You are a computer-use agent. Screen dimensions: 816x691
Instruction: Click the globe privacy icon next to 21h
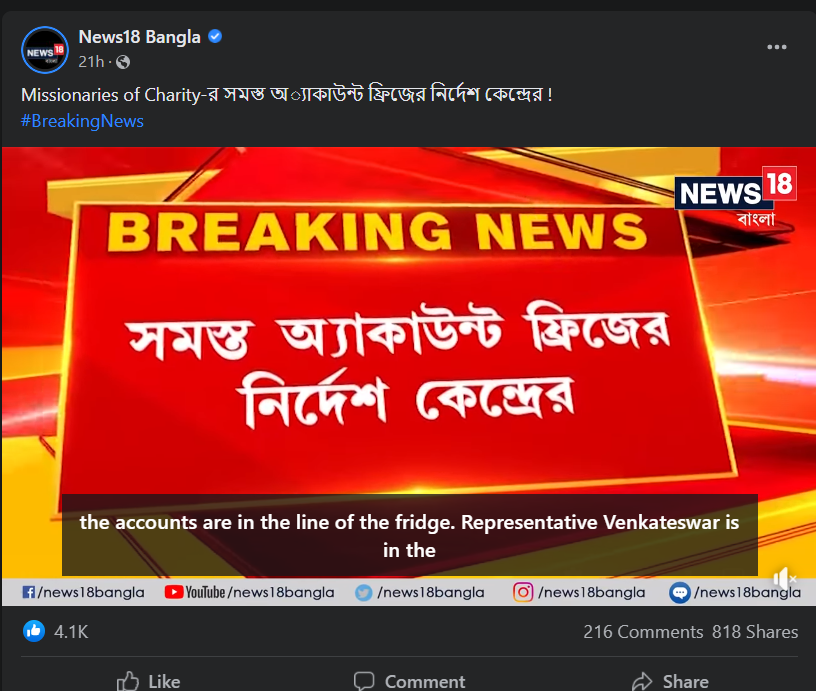point(122,61)
